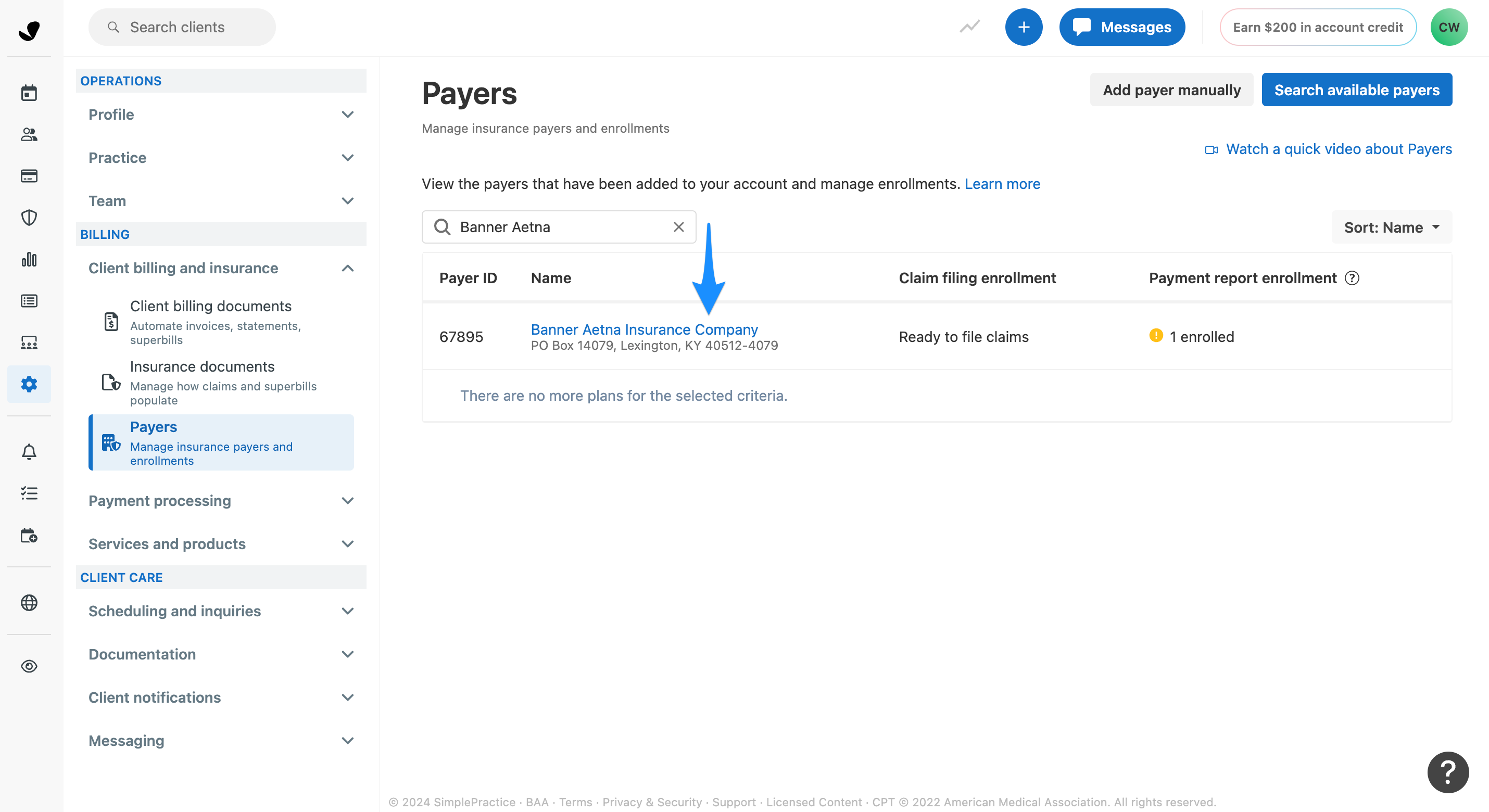Click the magnifier icon in payer search
1489x812 pixels.
pos(442,227)
